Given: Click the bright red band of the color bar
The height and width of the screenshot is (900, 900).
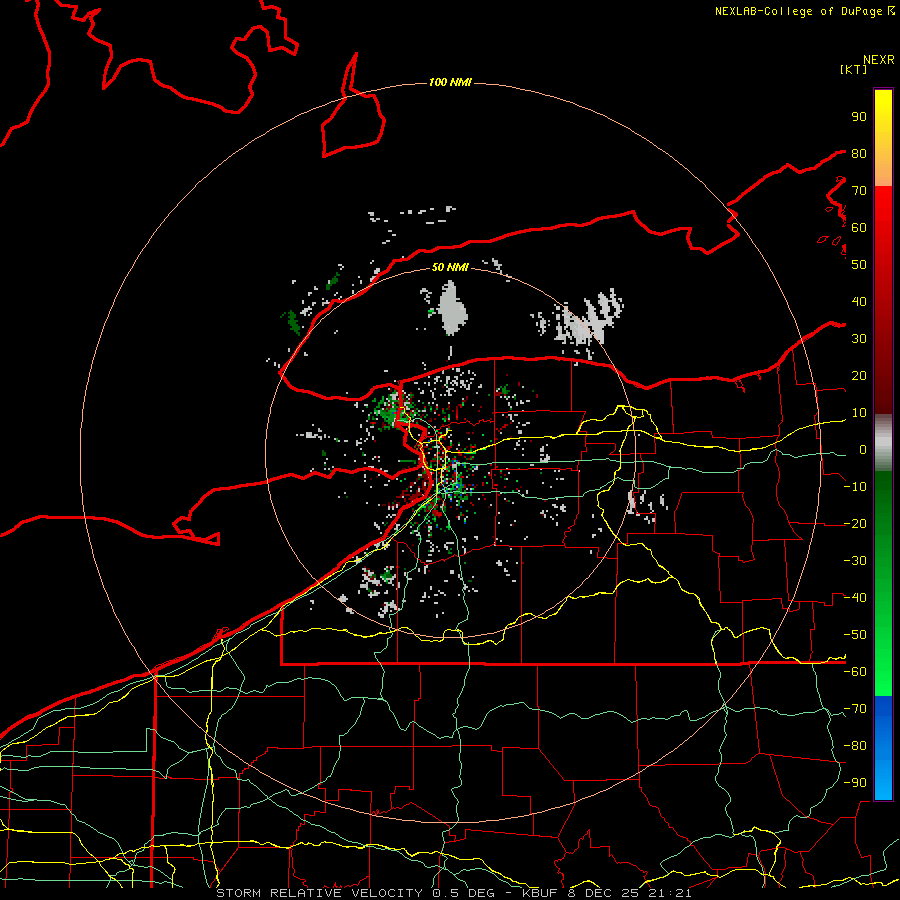Looking at the screenshot, I should coord(883,210).
